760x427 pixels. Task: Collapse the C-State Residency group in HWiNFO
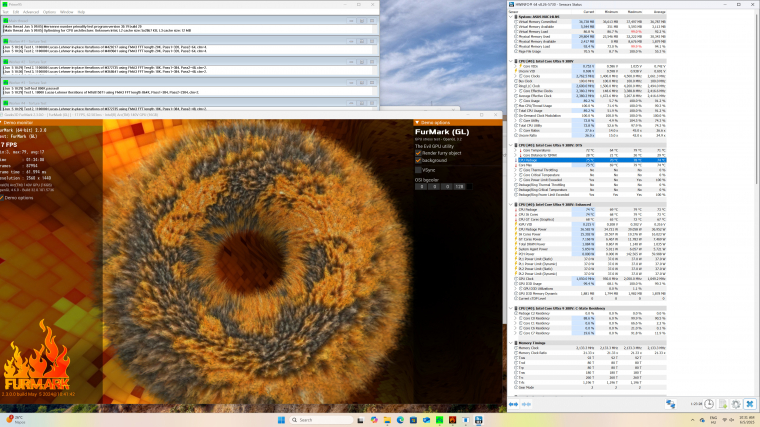pos(511,308)
